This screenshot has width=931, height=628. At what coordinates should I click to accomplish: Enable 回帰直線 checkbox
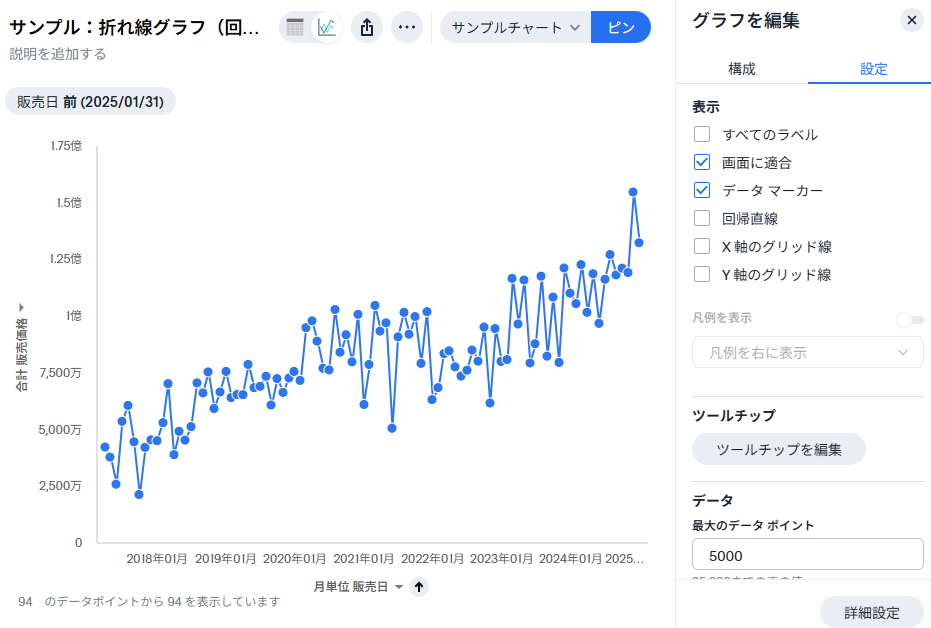702,218
